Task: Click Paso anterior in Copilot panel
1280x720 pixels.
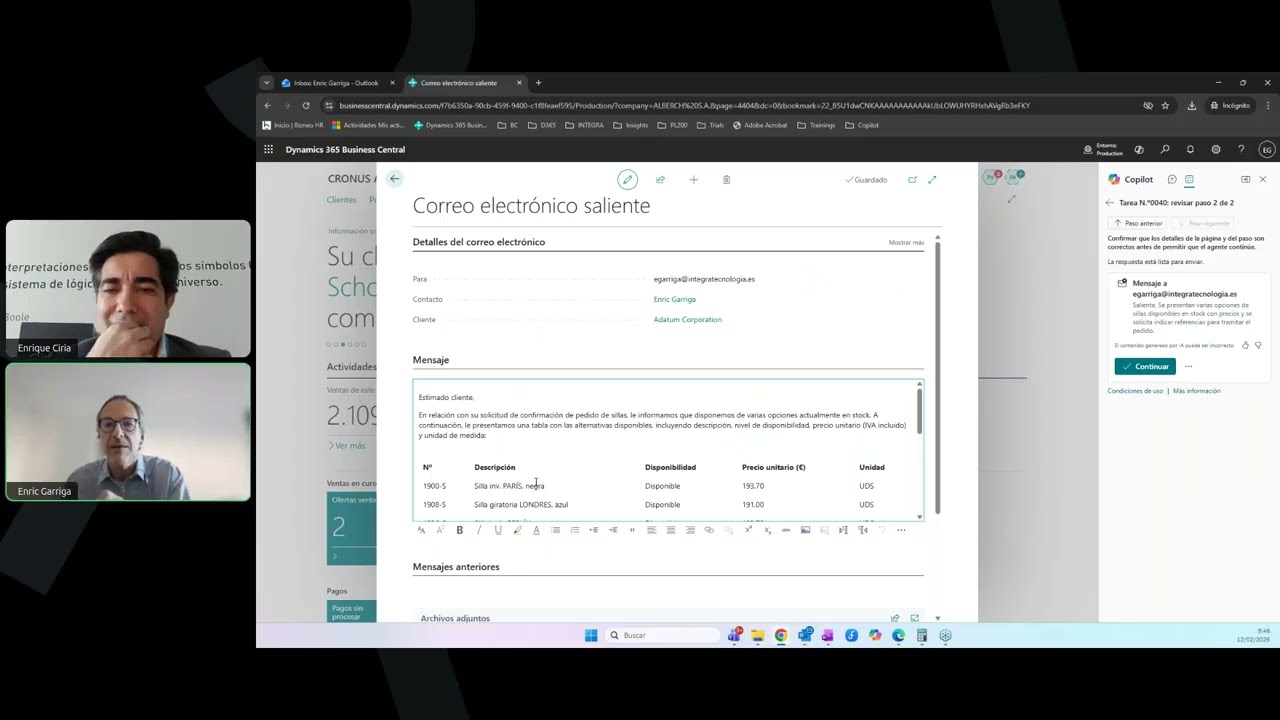Action: click(x=1138, y=223)
